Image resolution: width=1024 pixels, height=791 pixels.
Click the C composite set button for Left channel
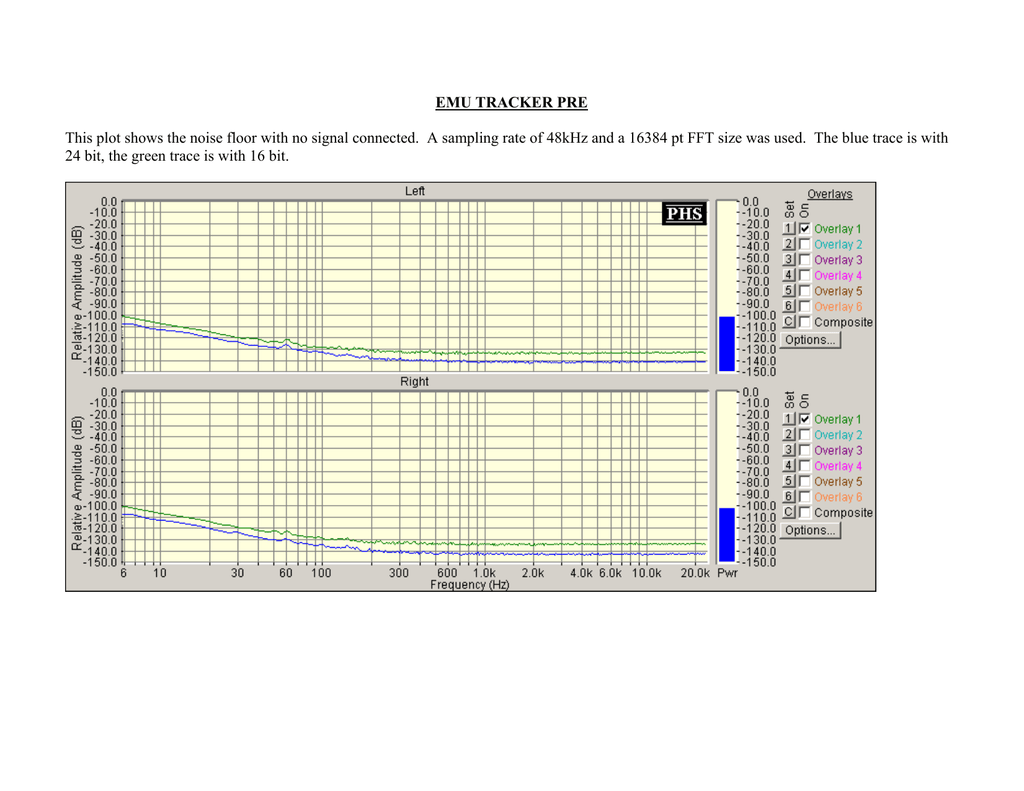pos(789,322)
